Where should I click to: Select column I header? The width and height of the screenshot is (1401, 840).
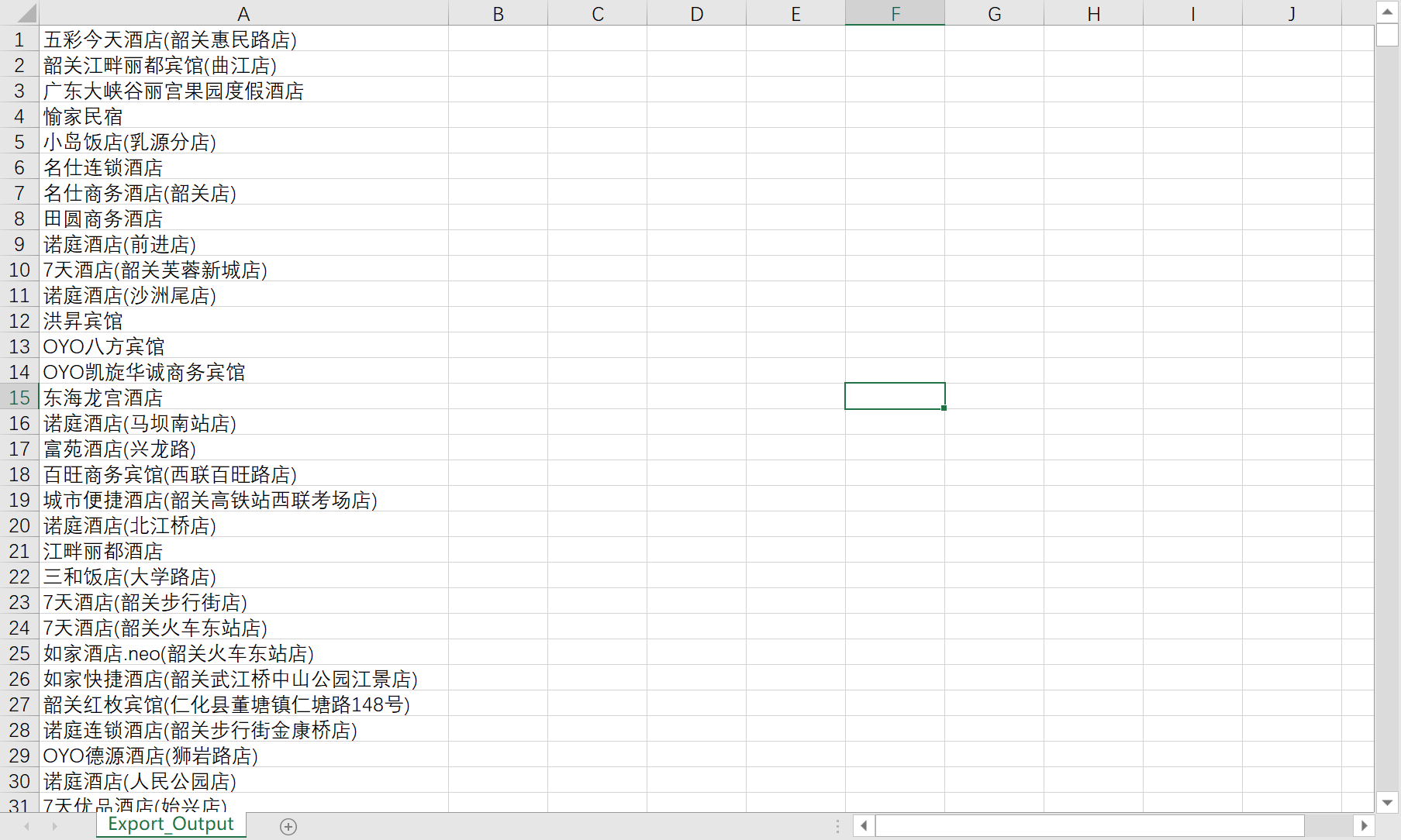point(1192,13)
